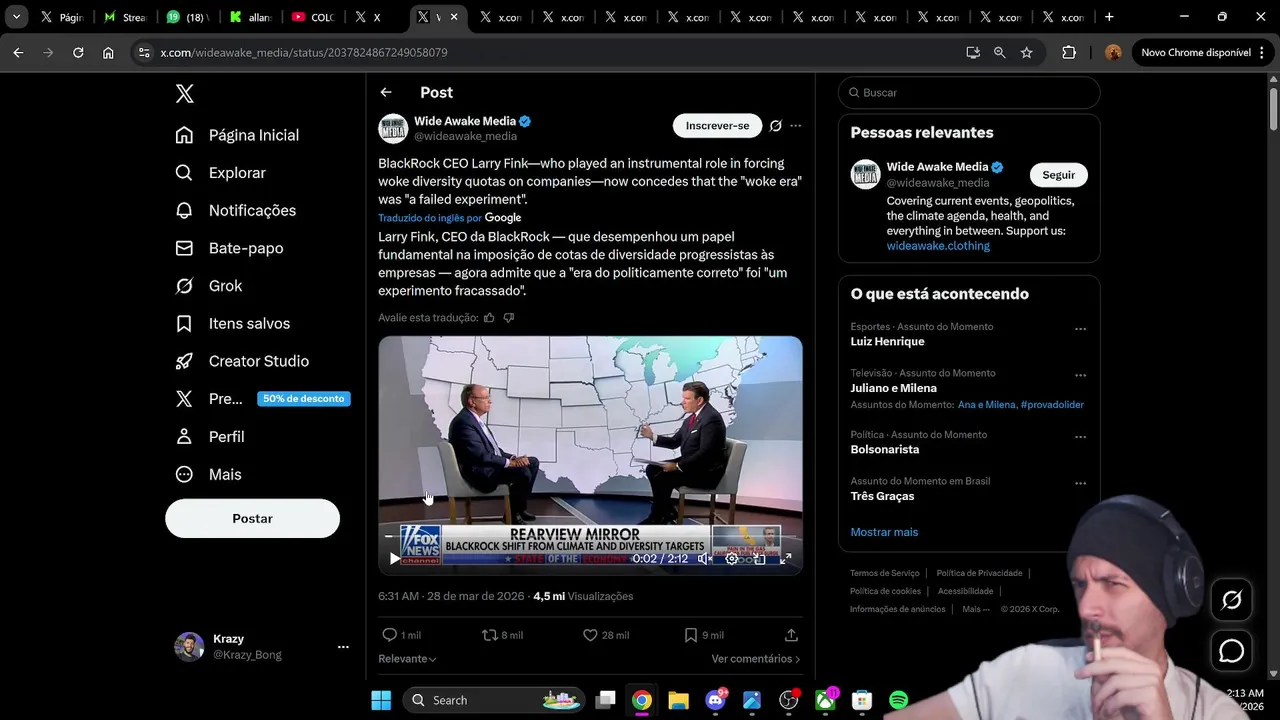Open Windows Start menu
Image resolution: width=1280 pixels, height=720 pixels.
point(381,700)
